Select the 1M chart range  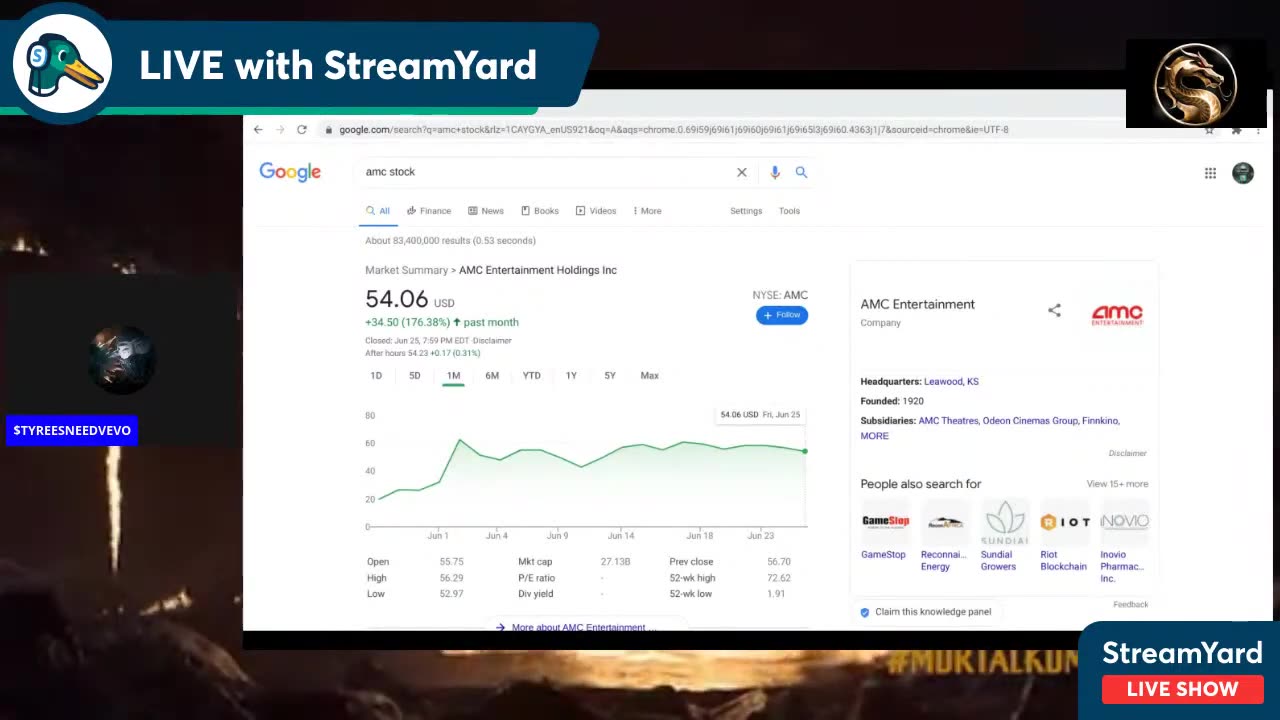click(x=453, y=376)
